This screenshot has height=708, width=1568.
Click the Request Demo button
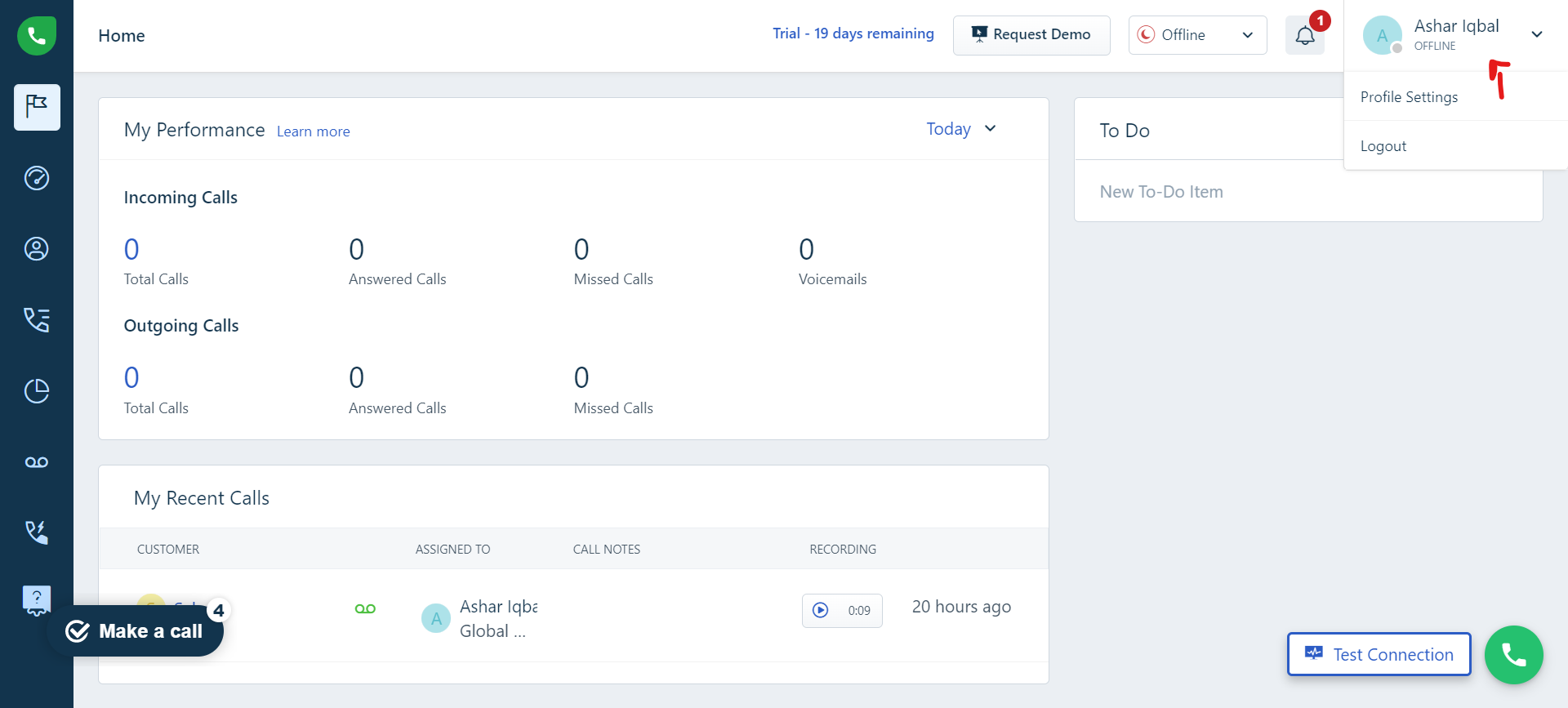click(x=1031, y=35)
